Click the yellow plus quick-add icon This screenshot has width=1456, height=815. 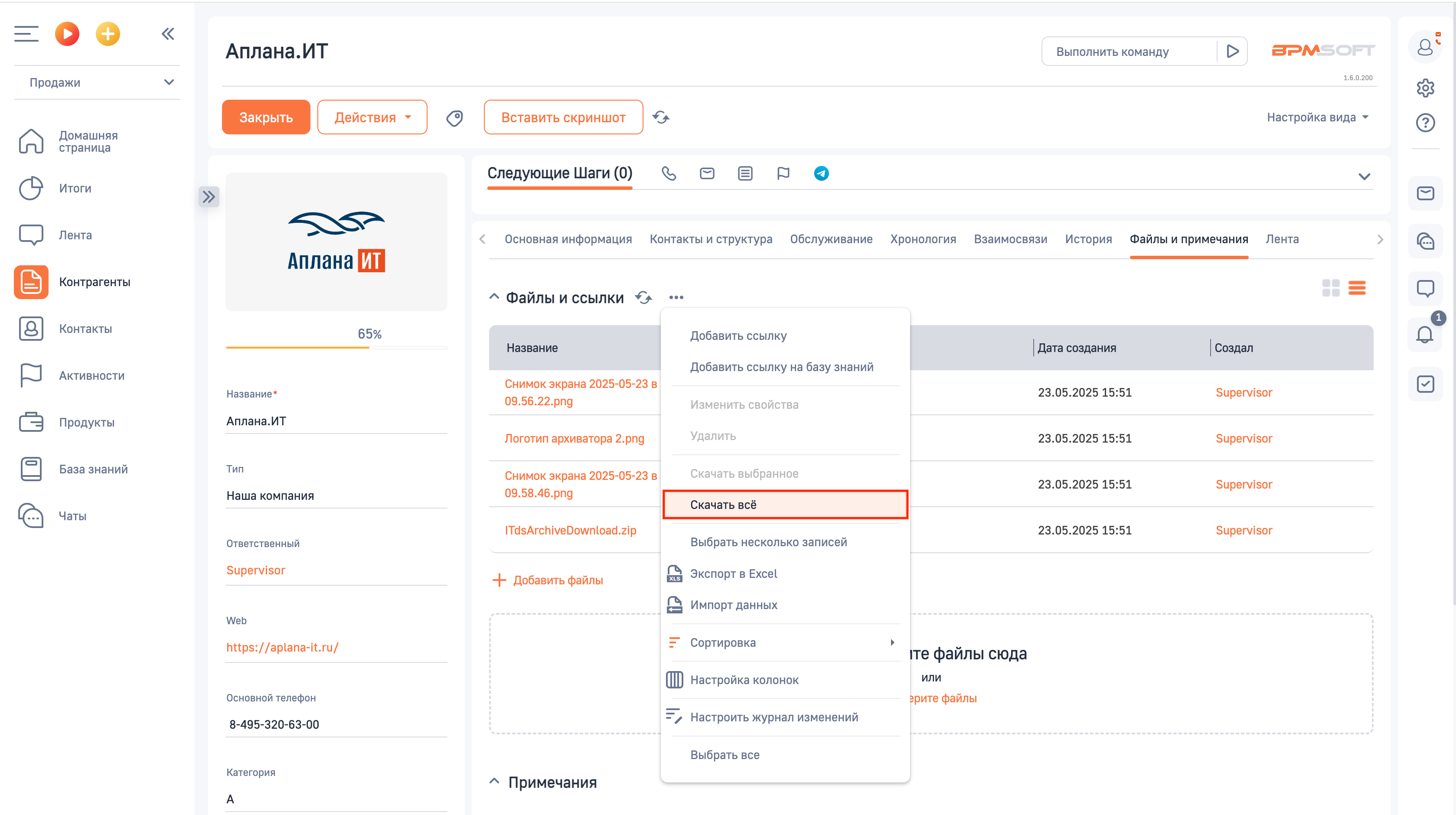(x=108, y=34)
